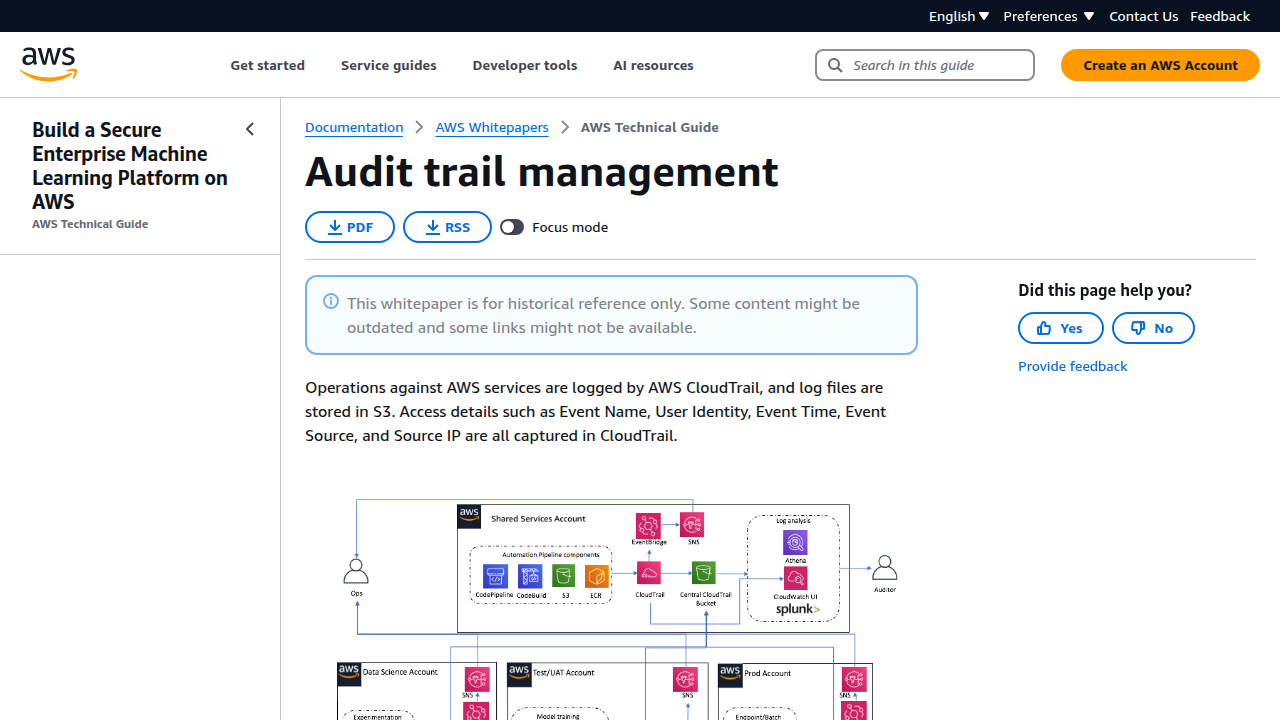Click the info icon in the notice box
The image size is (1280, 720).
(331, 301)
